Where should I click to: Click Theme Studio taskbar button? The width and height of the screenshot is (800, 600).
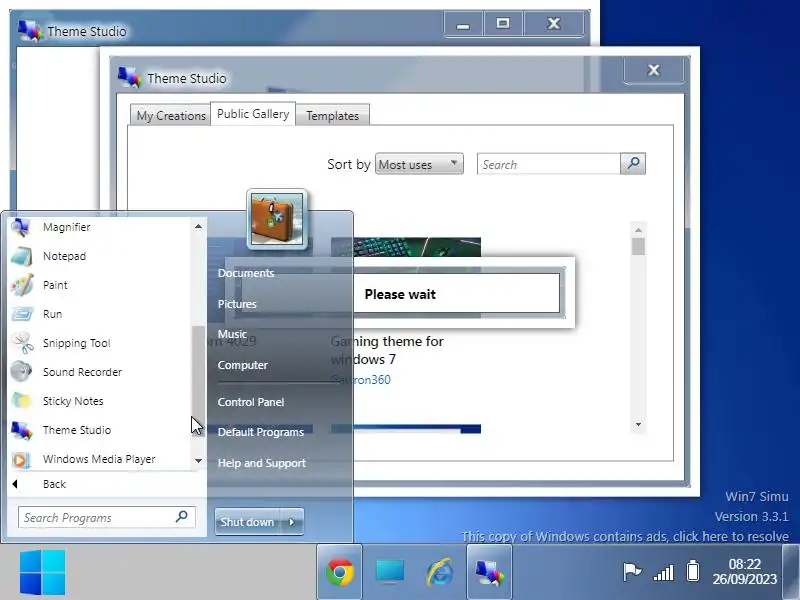pyautogui.click(x=489, y=571)
